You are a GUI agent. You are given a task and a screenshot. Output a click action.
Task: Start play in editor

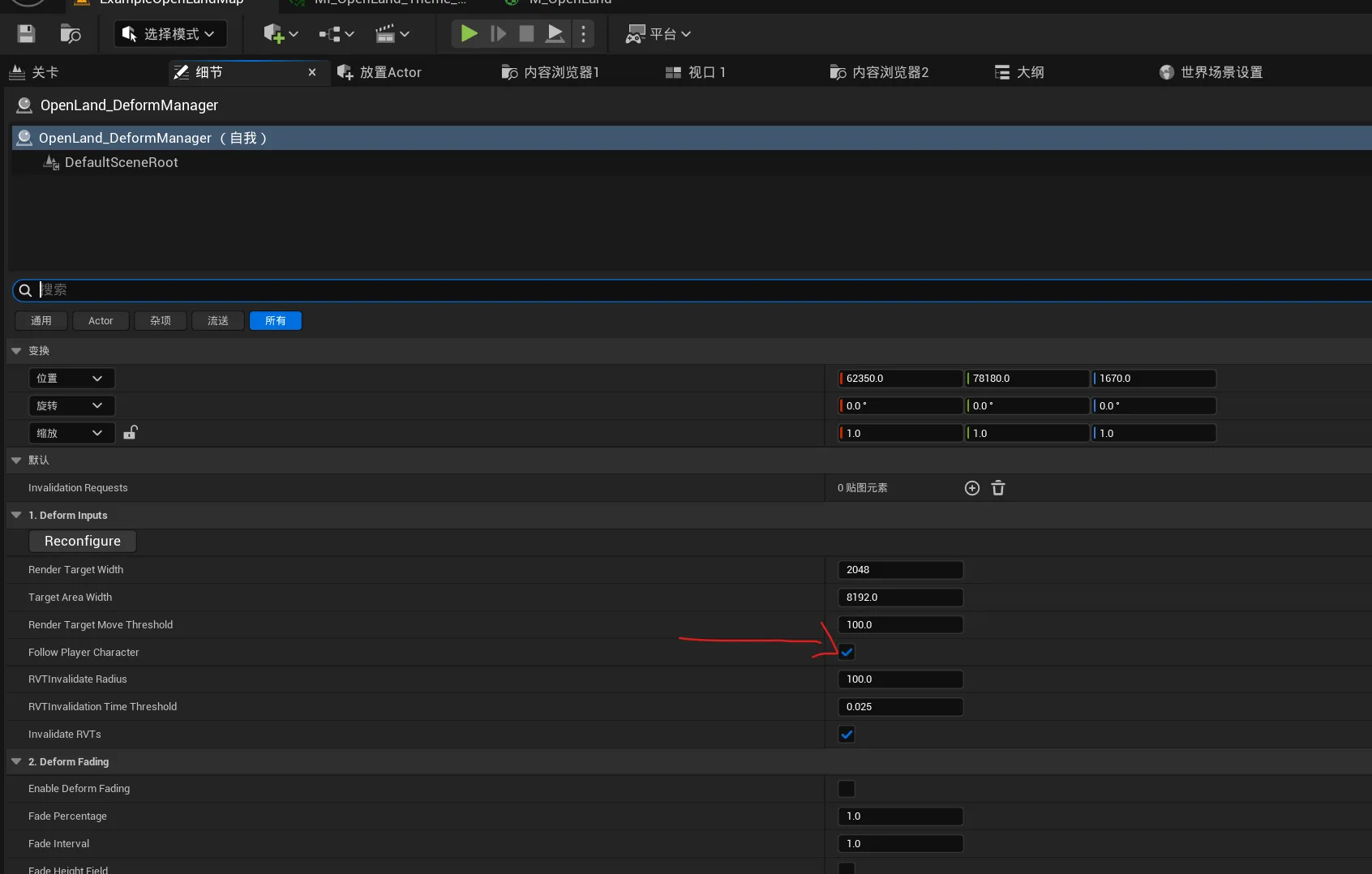469,33
